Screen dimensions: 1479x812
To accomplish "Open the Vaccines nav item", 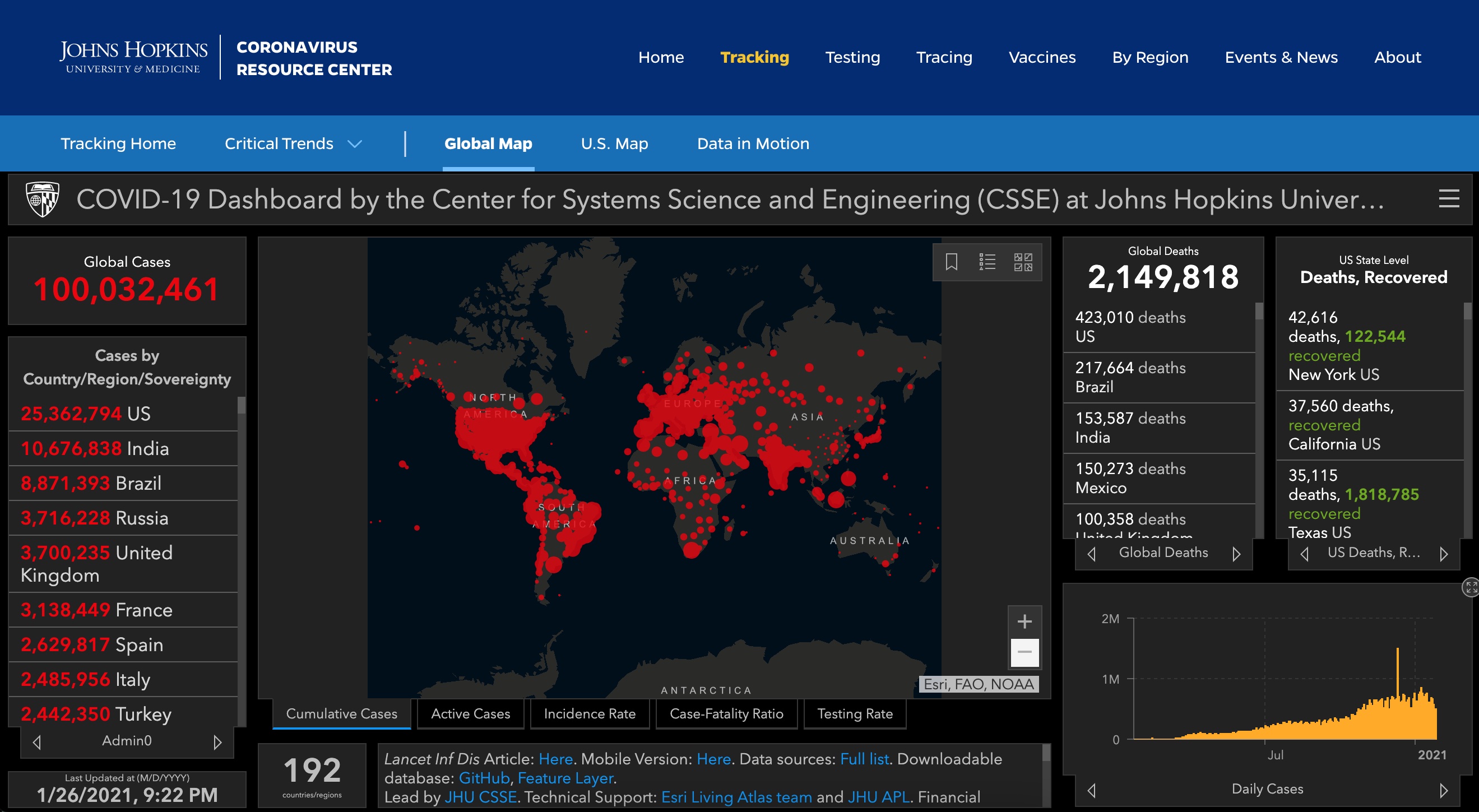I will pyautogui.click(x=1042, y=57).
